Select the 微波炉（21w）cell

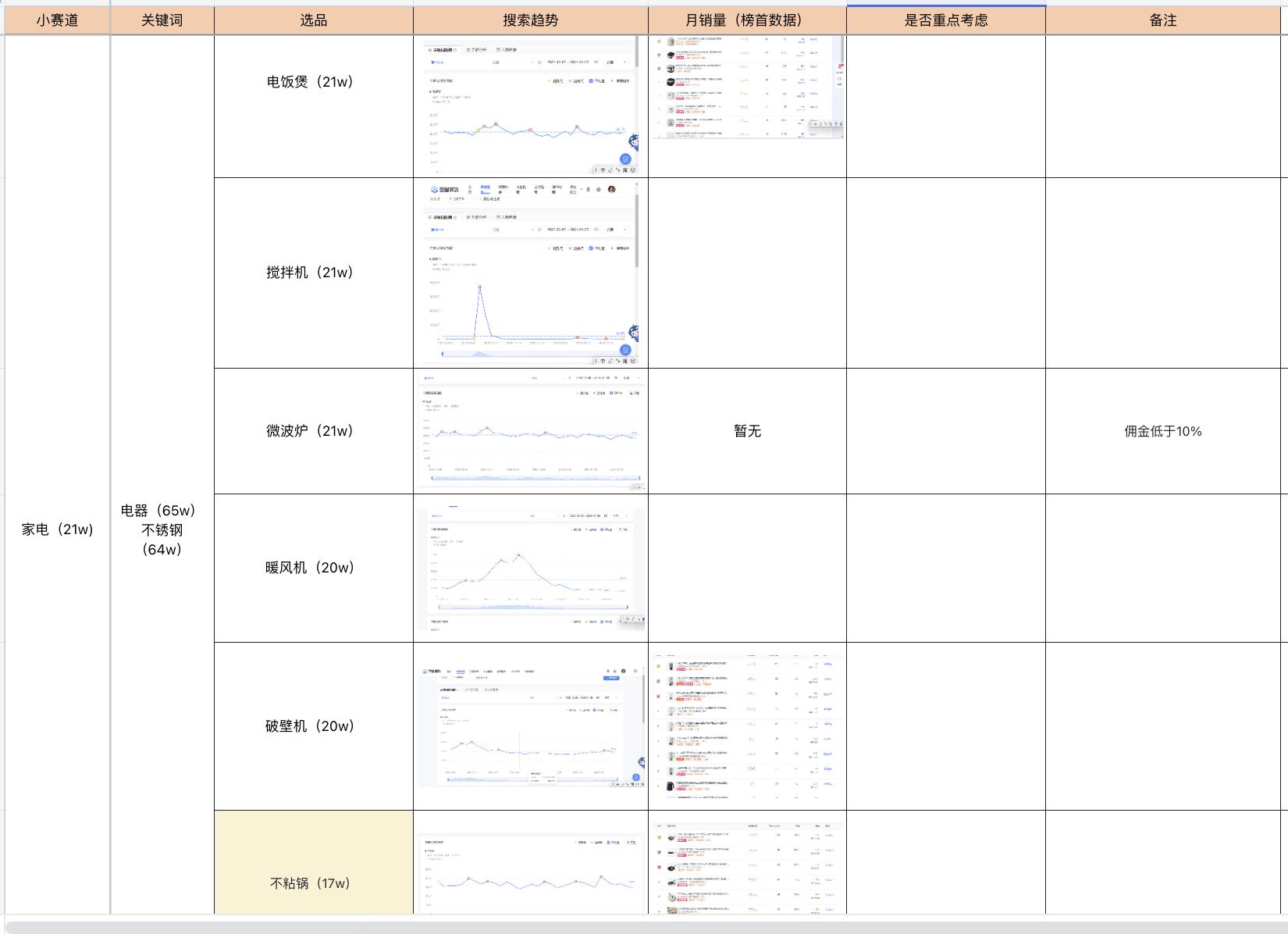tap(313, 431)
